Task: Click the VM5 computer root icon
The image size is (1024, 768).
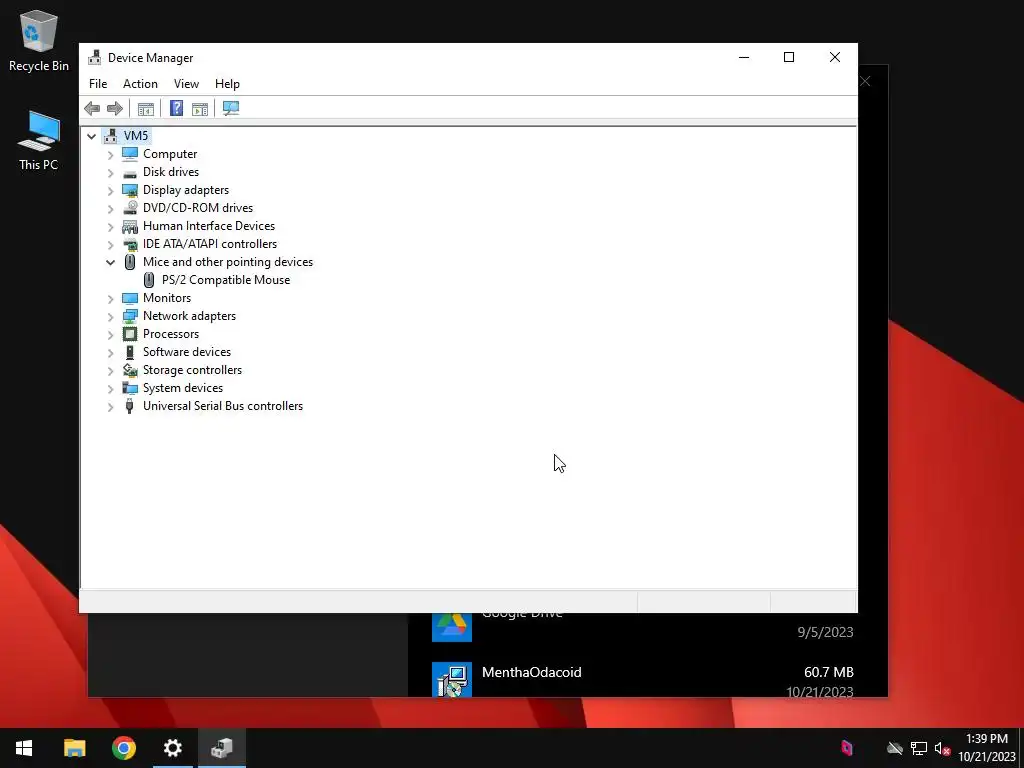Action: [x=110, y=136]
